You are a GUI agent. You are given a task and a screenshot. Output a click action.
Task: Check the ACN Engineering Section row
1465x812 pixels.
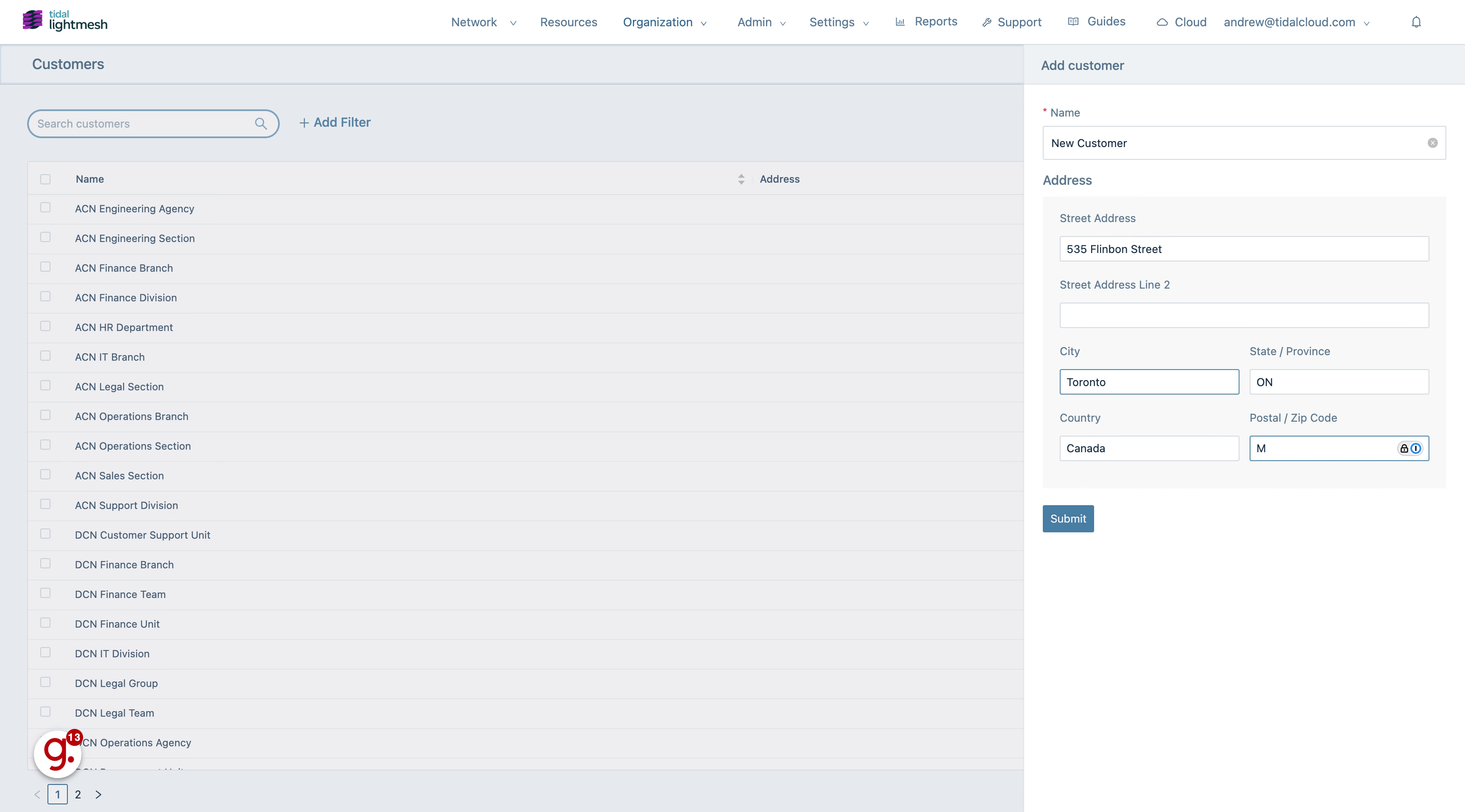pos(45,237)
